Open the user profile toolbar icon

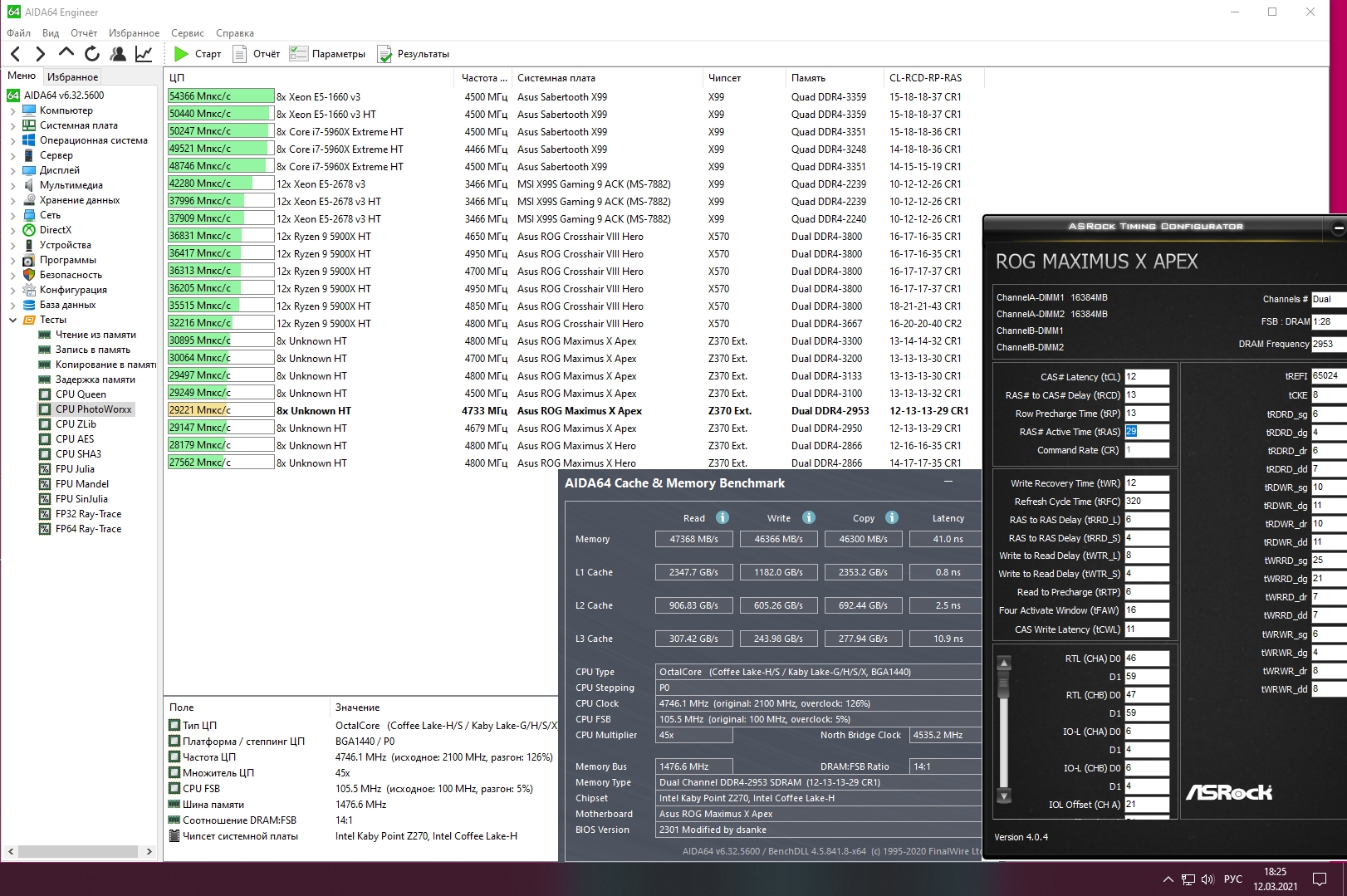point(118,54)
